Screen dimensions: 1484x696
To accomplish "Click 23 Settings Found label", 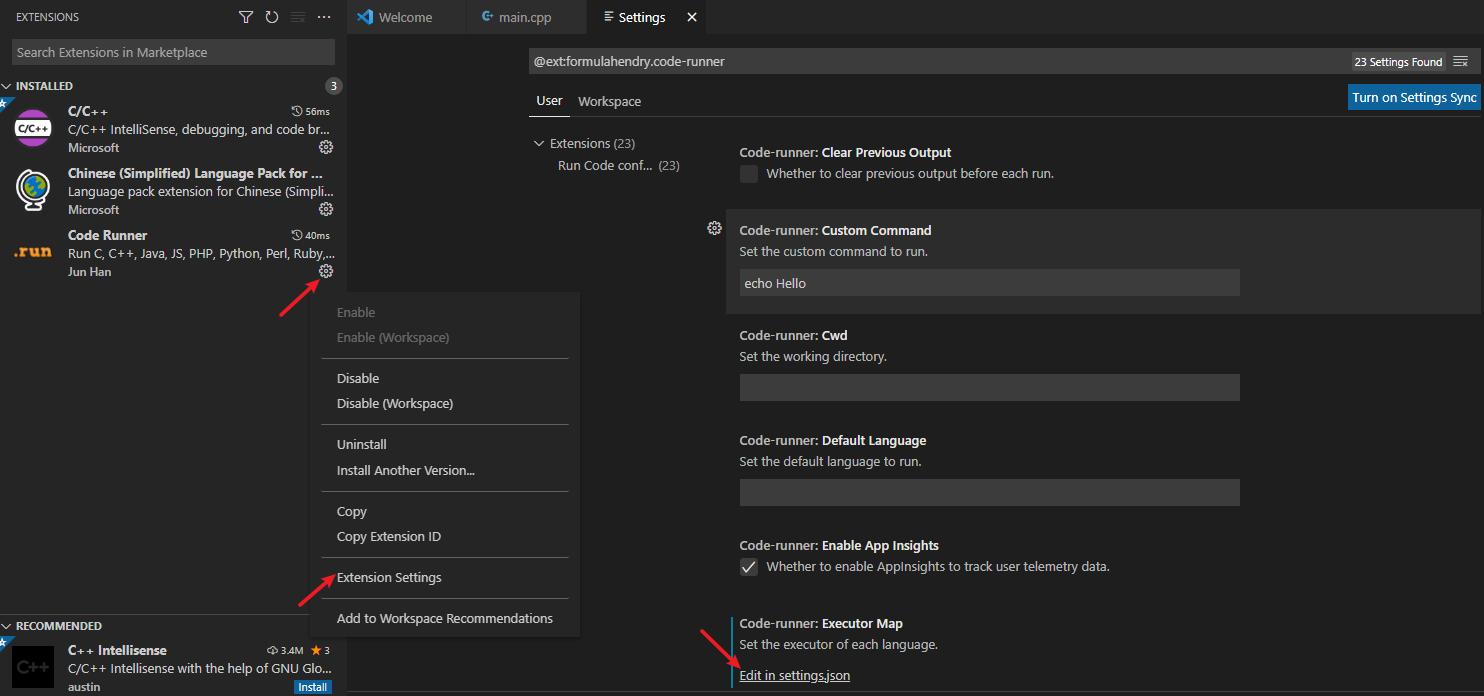I will (1398, 62).
